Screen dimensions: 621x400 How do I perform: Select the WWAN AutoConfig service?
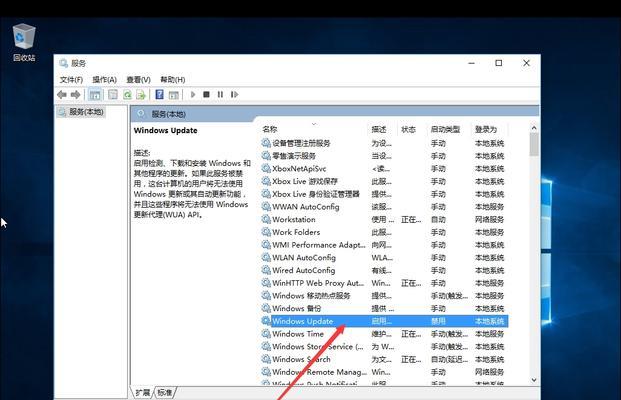pos(384,207)
